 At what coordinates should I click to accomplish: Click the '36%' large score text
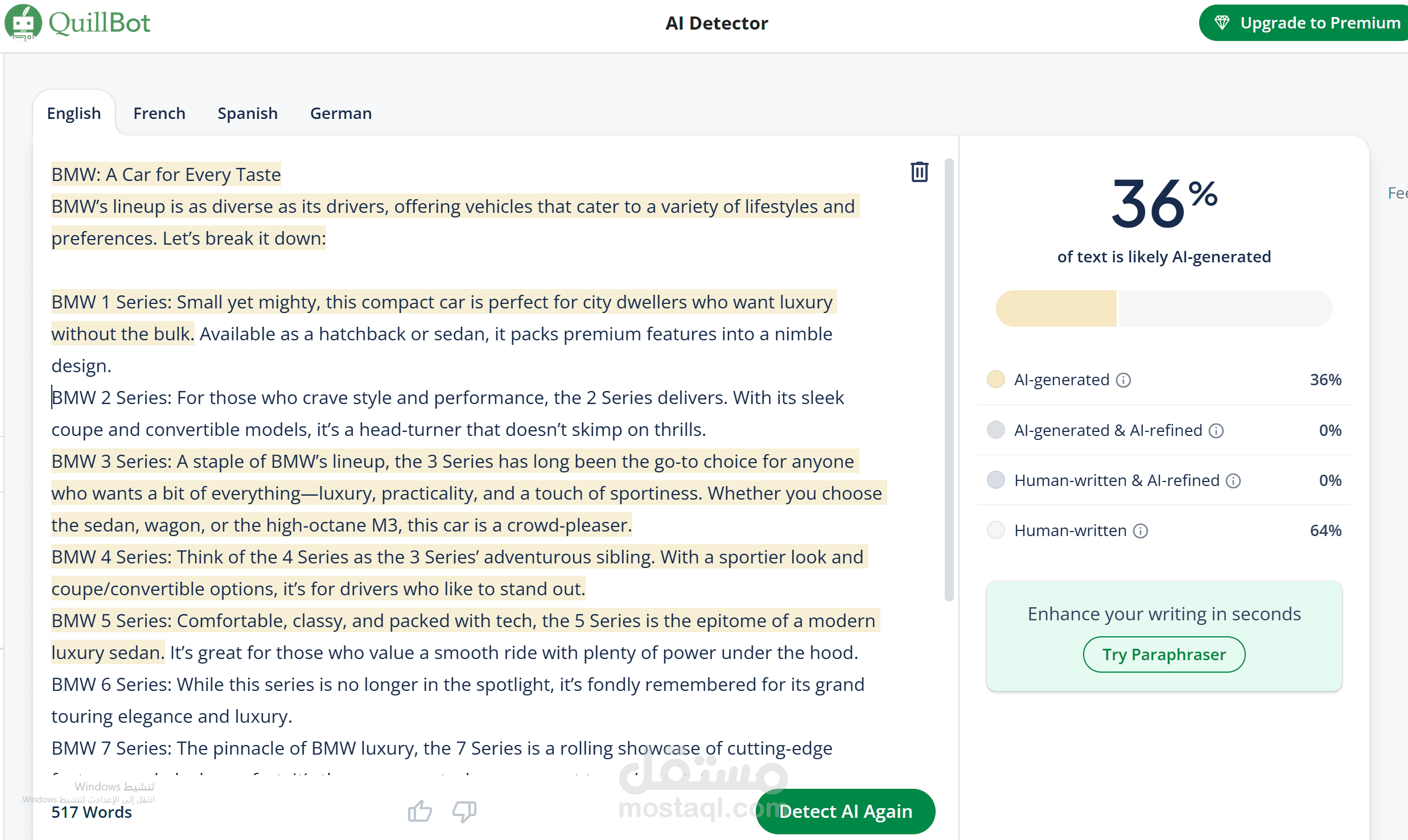(x=1164, y=203)
